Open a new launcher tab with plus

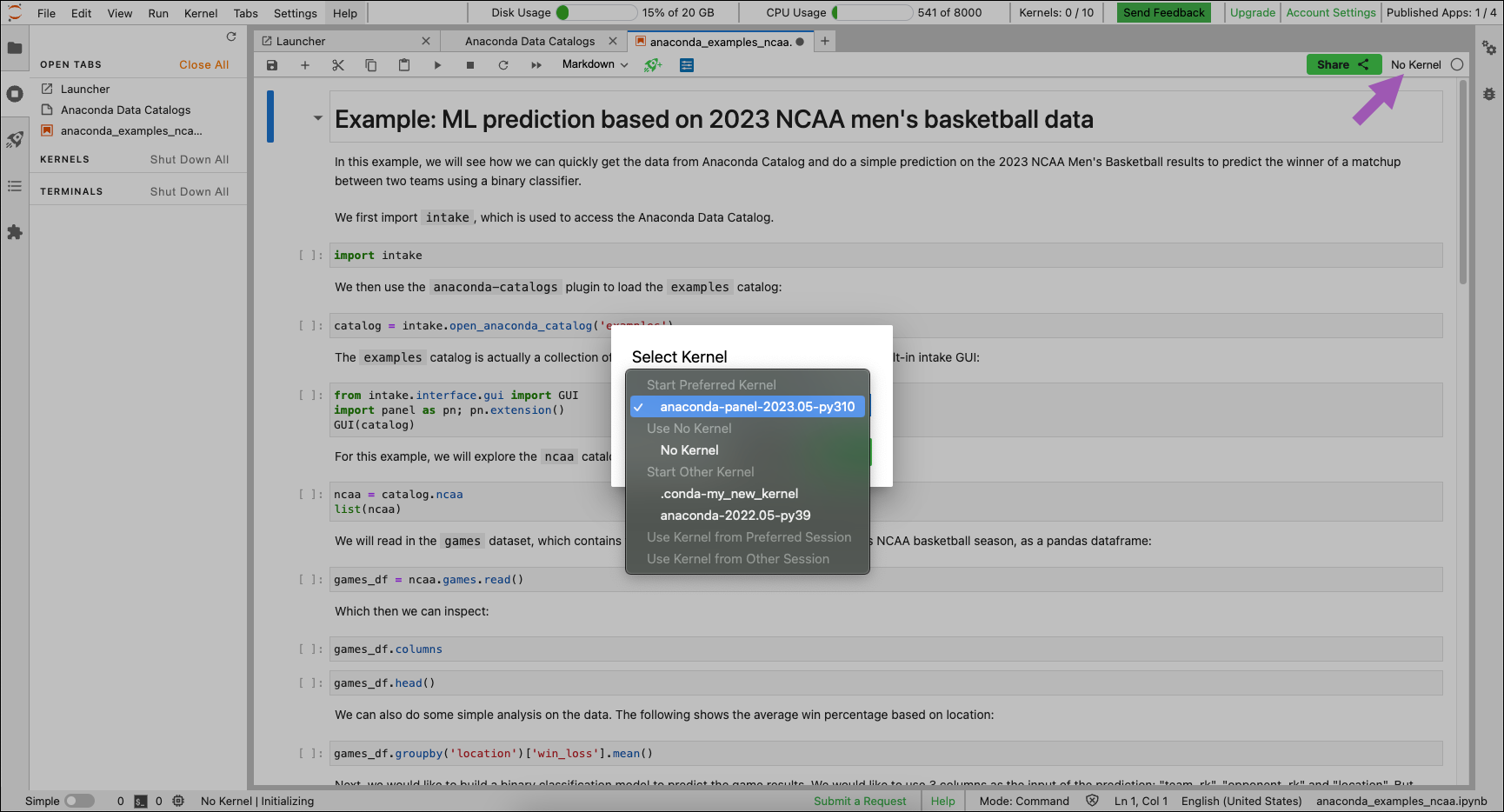(x=825, y=41)
